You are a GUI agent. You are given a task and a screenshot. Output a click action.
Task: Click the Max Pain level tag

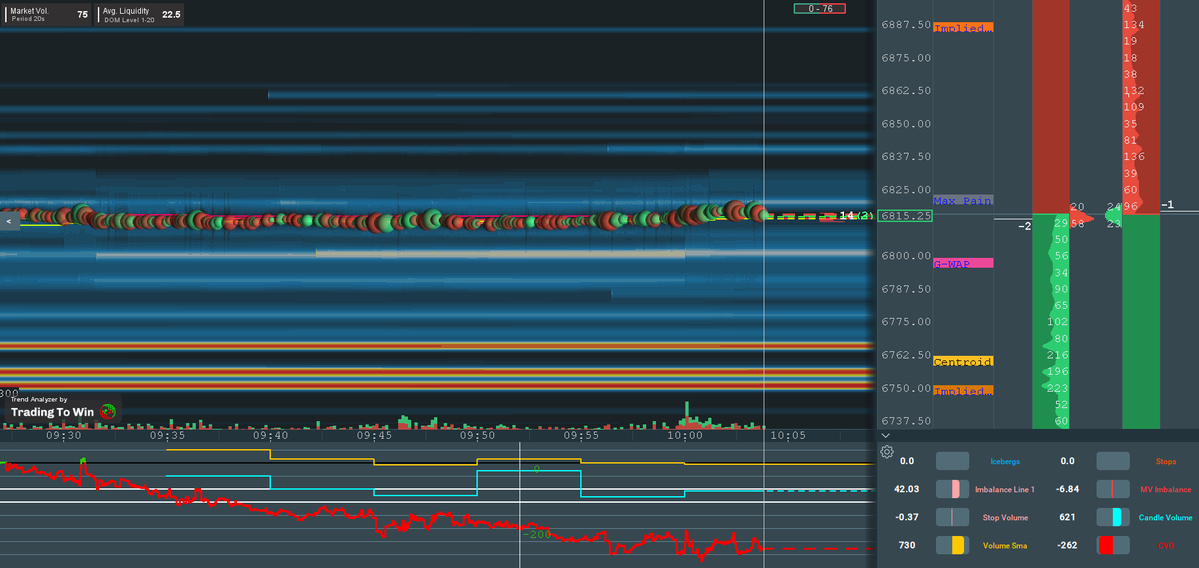[x=963, y=200]
